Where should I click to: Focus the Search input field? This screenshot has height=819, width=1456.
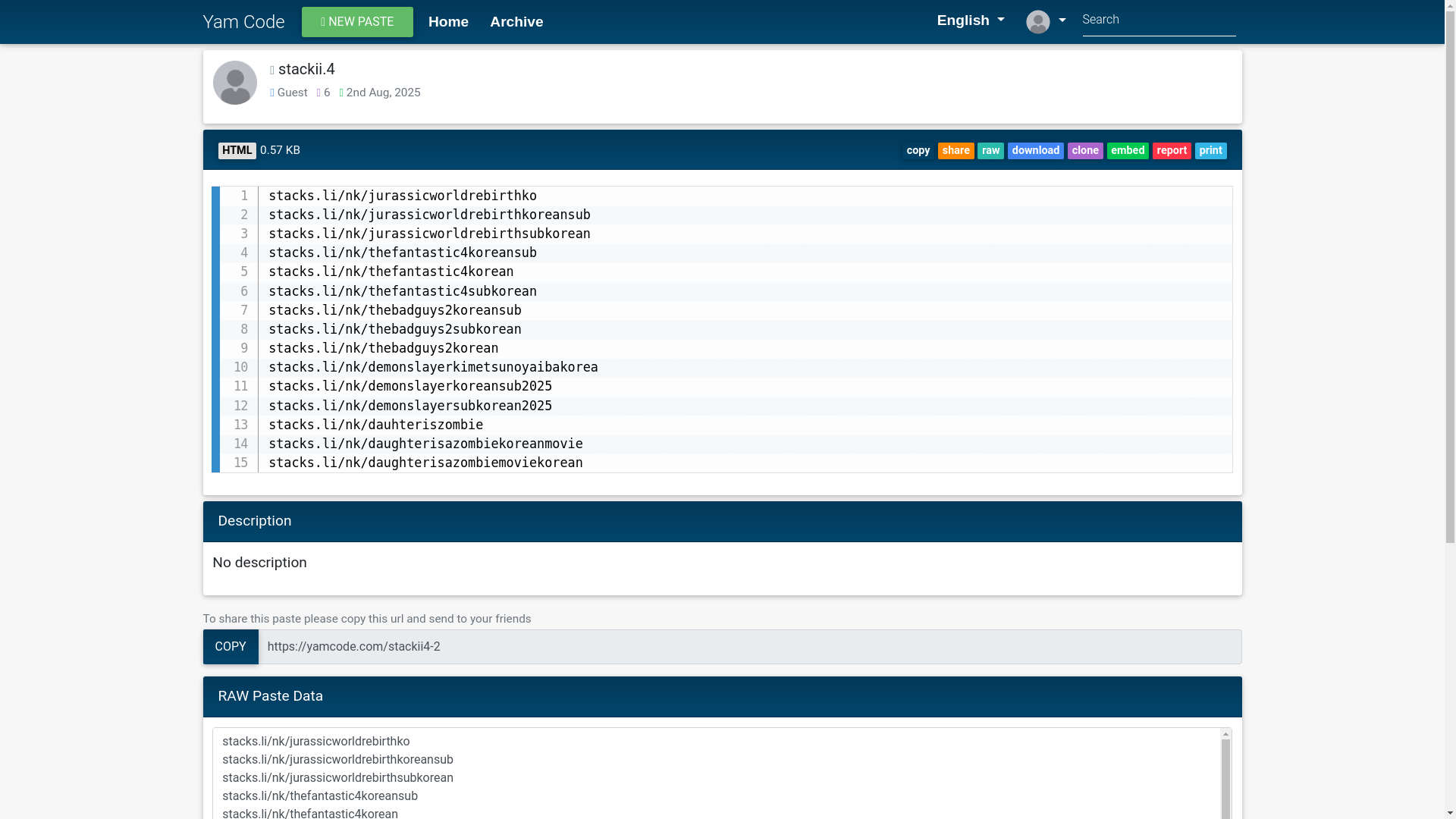click(1159, 20)
